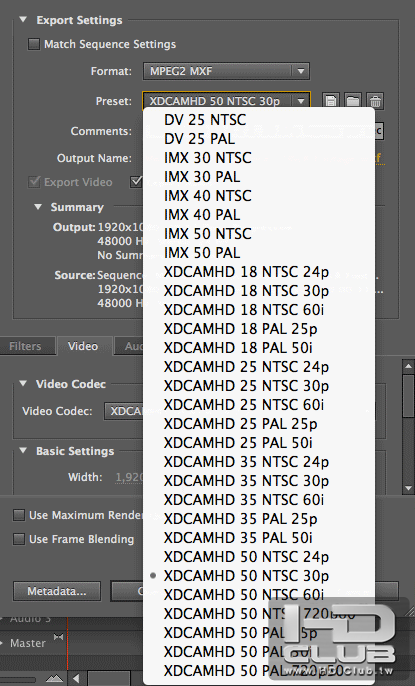Click the timeline zoom mountain icon
Screen dimensions: 415x686
pyautogui.click(x=54, y=678)
